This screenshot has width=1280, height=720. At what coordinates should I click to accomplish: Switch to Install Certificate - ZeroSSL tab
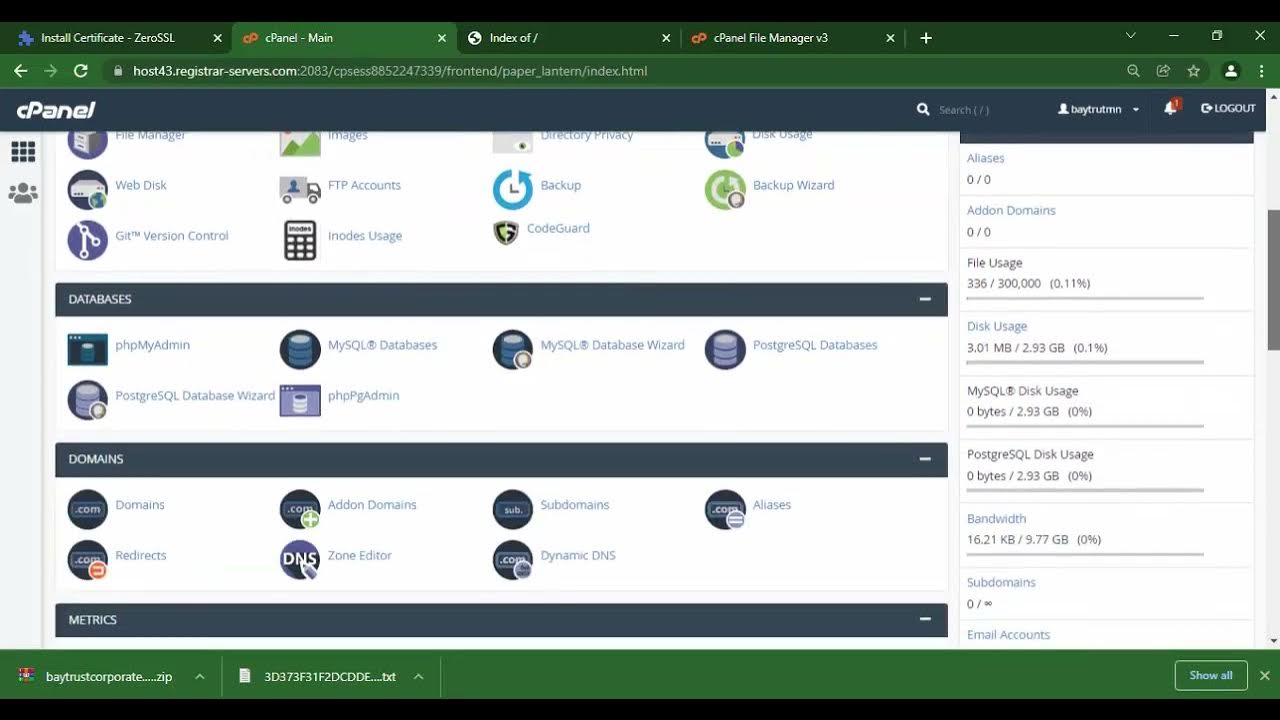(119, 38)
